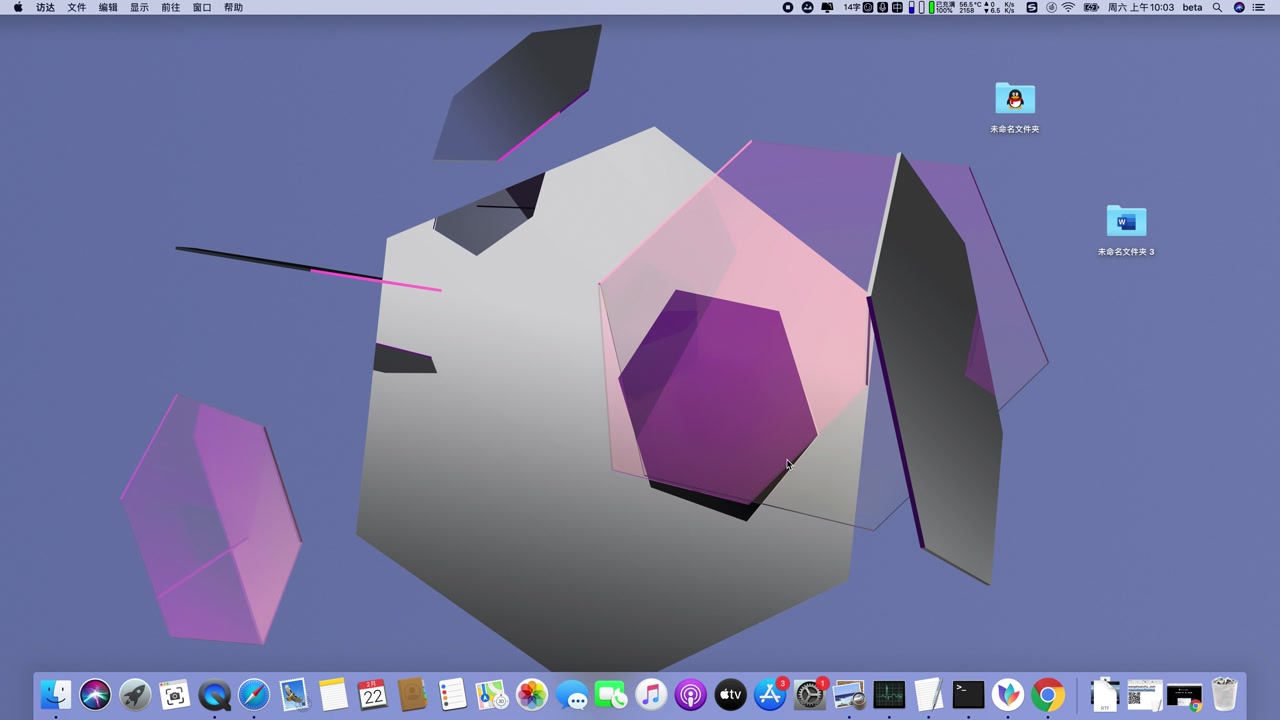Click network speed K/s indicator
This screenshot has height=720, width=1280.
click(1001, 7)
